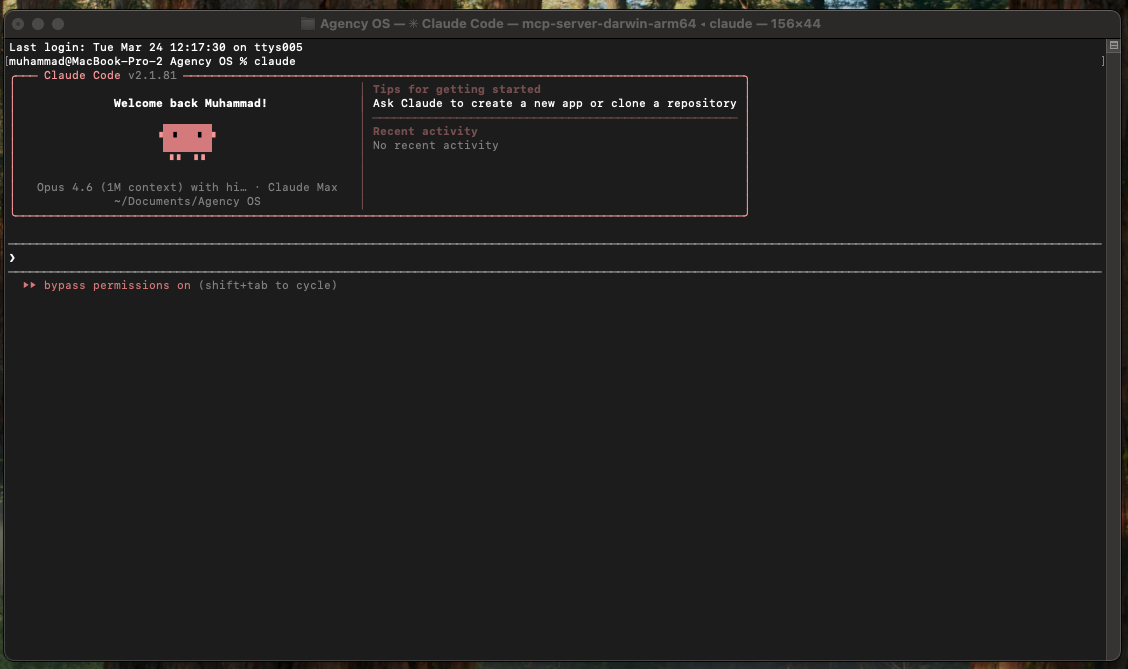Click the "bypass permissions on" mode indicator
The width and height of the screenshot is (1128, 669).
[117, 286]
